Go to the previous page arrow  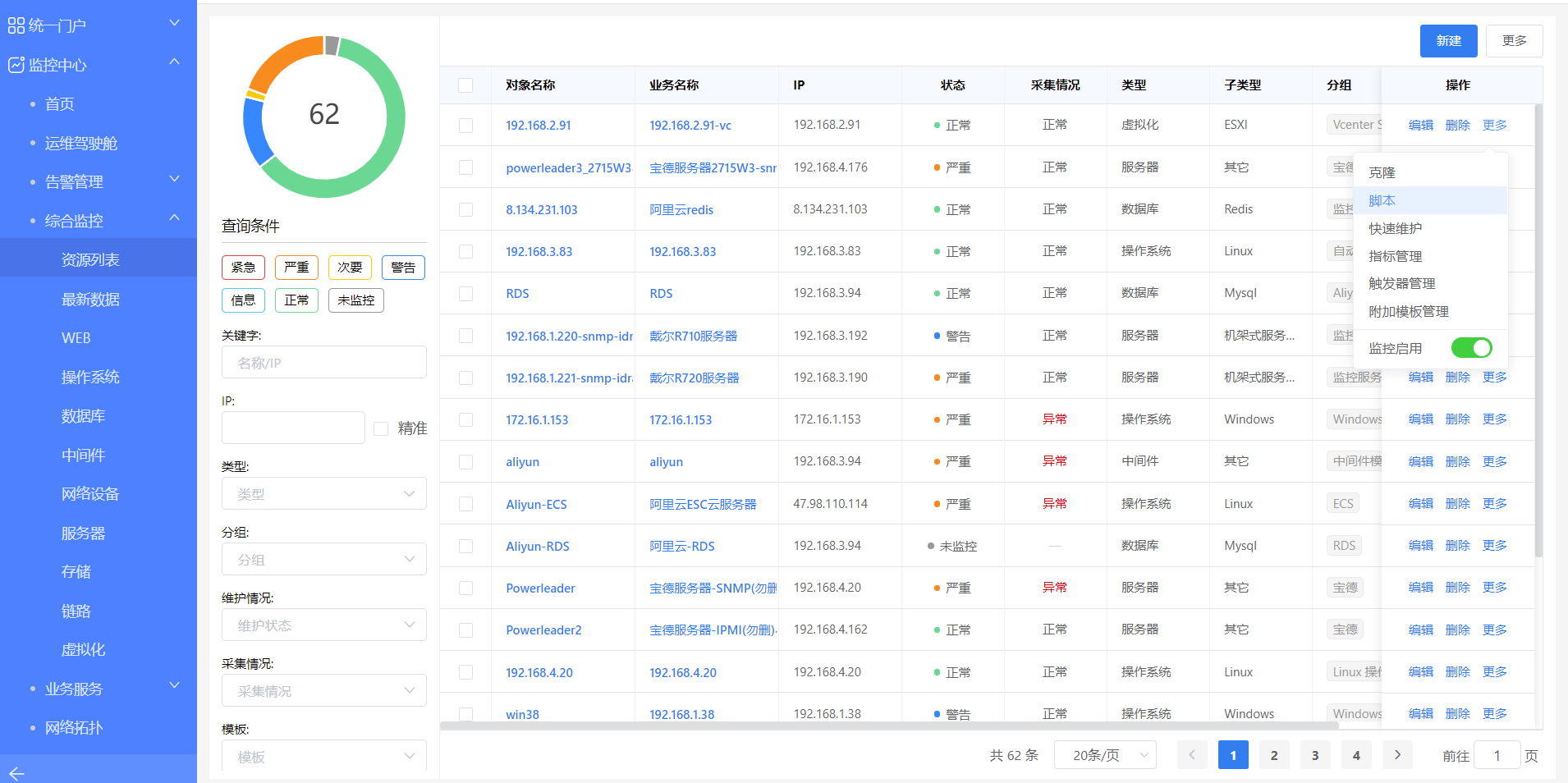[x=1192, y=755]
